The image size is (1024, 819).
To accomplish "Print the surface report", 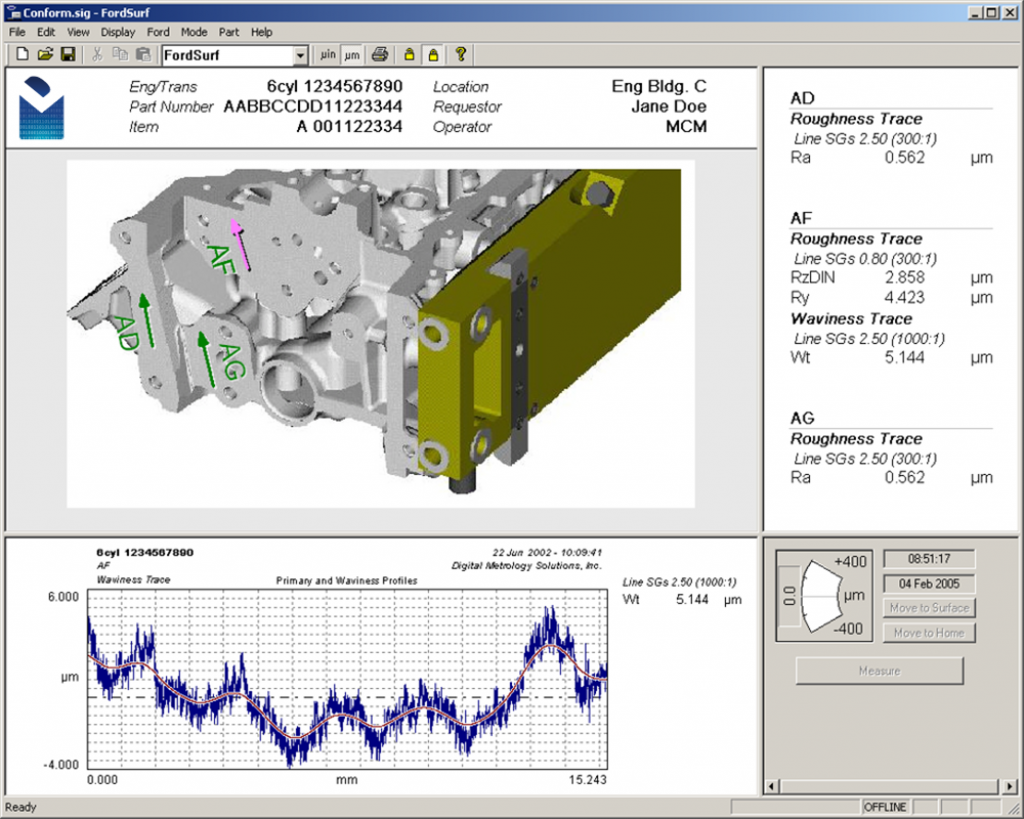I will (x=380, y=55).
